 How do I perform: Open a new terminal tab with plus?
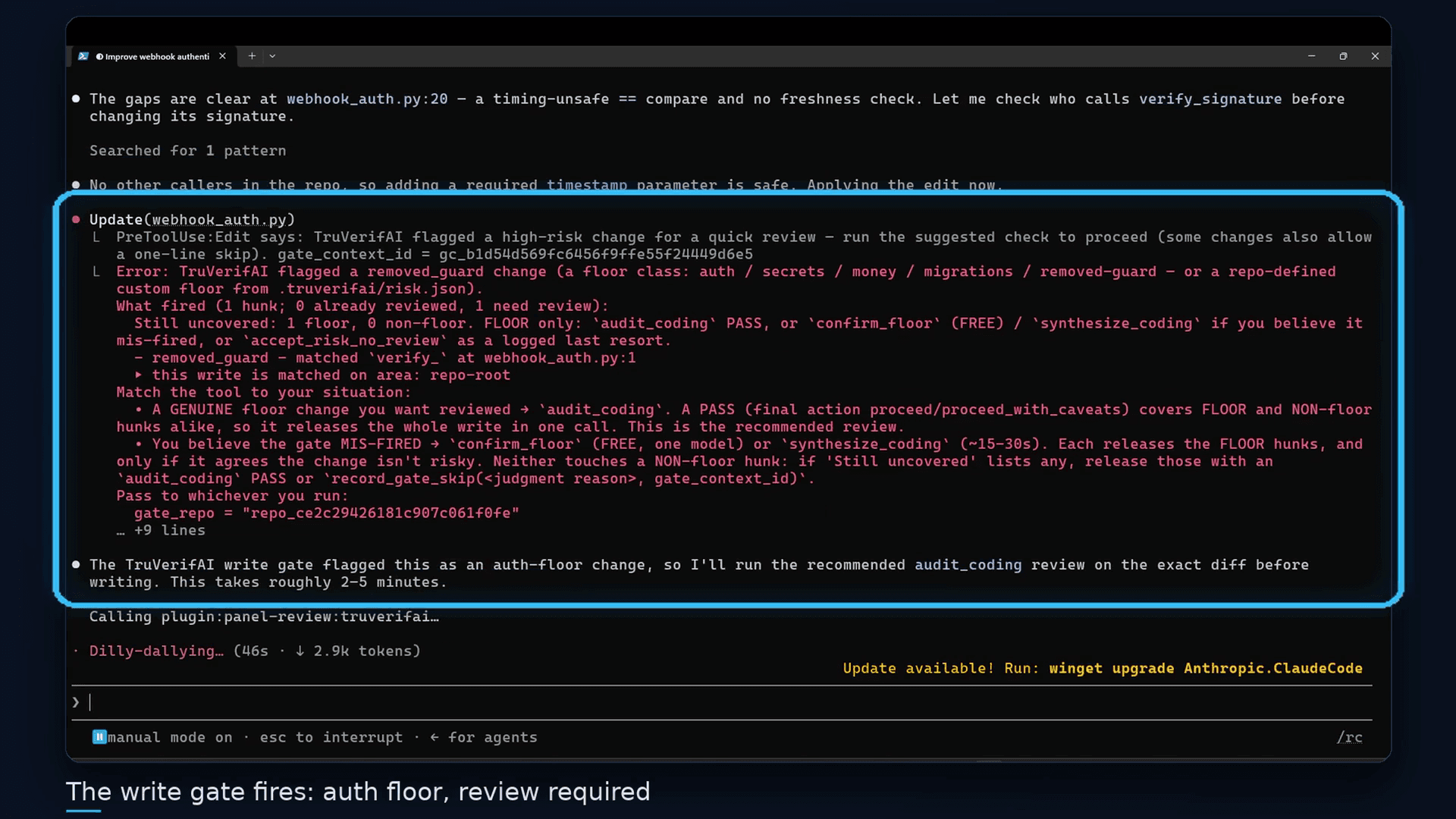click(x=252, y=56)
